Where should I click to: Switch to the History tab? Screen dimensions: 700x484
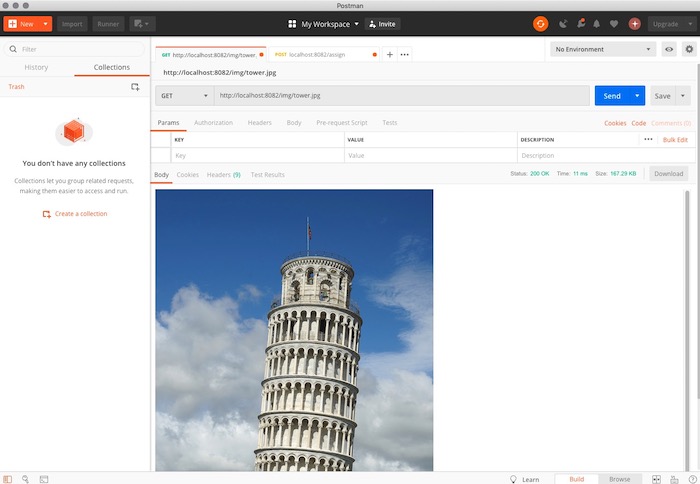[36, 67]
